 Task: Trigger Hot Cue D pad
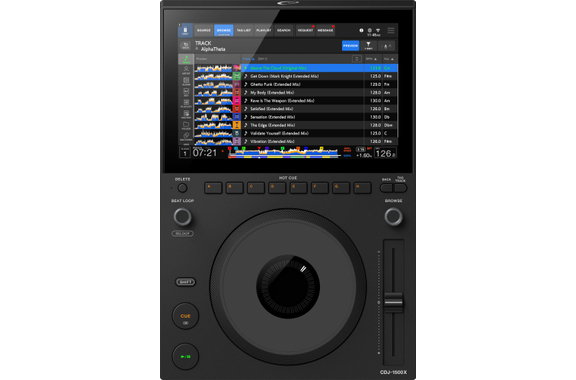click(277, 188)
